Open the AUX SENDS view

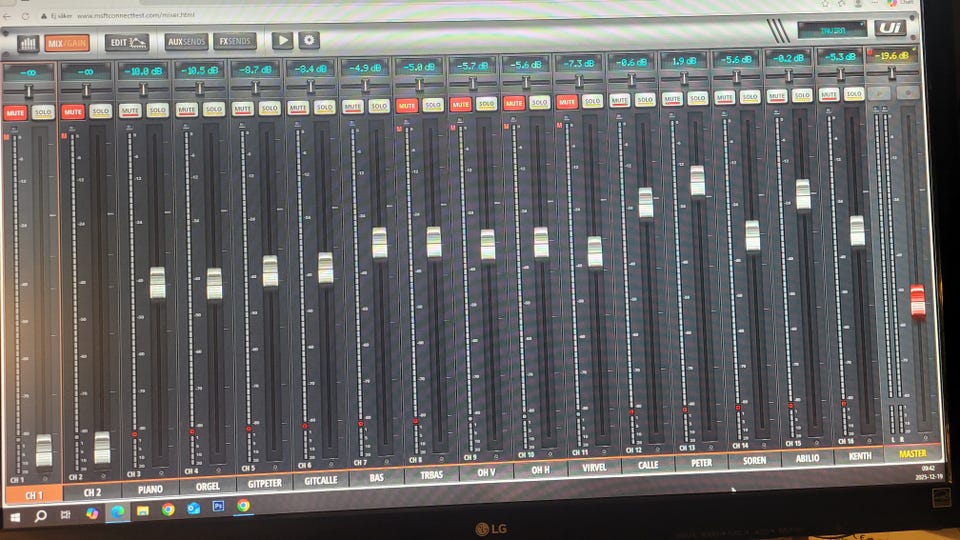(187, 42)
